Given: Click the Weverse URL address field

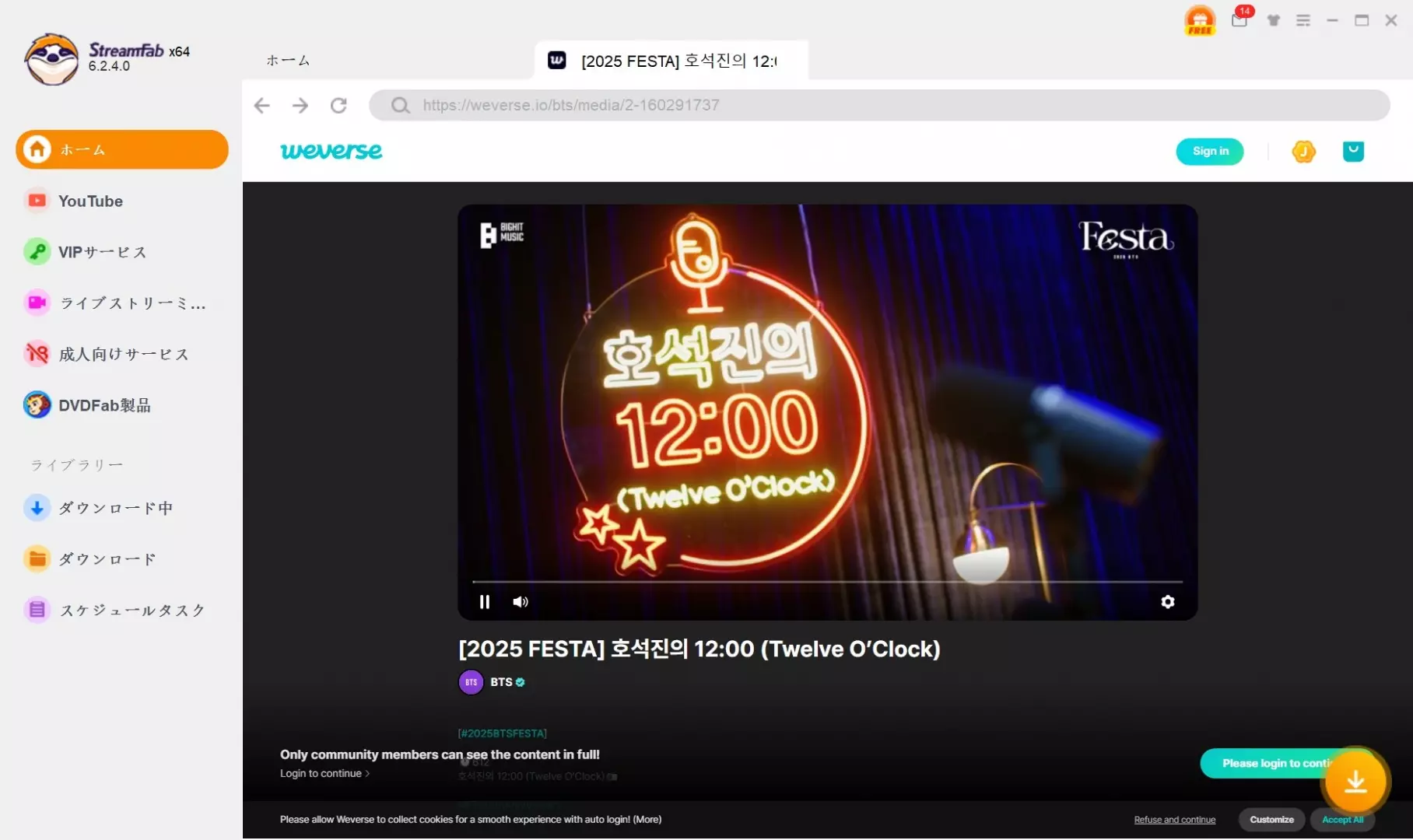Looking at the screenshot, I should [879, 105].
